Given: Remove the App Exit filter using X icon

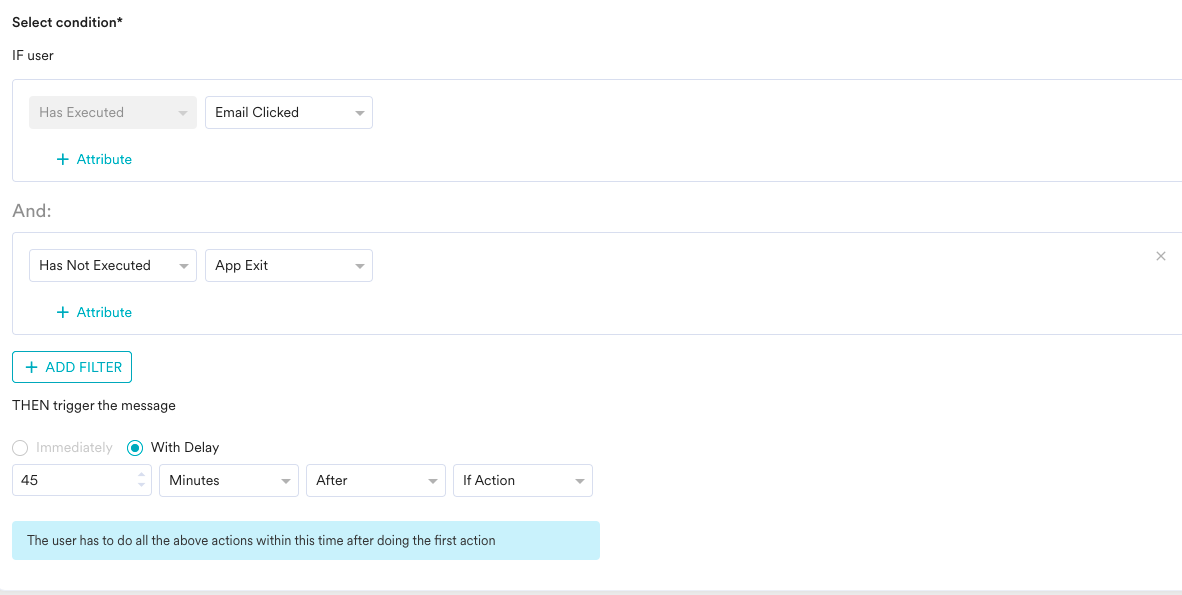Looking at the screenshot, I should coord(1161,256).
